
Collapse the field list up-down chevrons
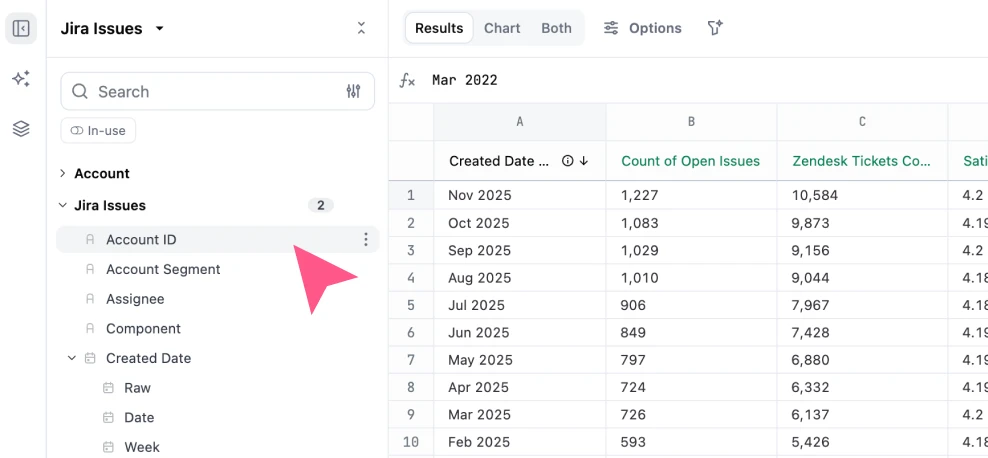point(361,28)
